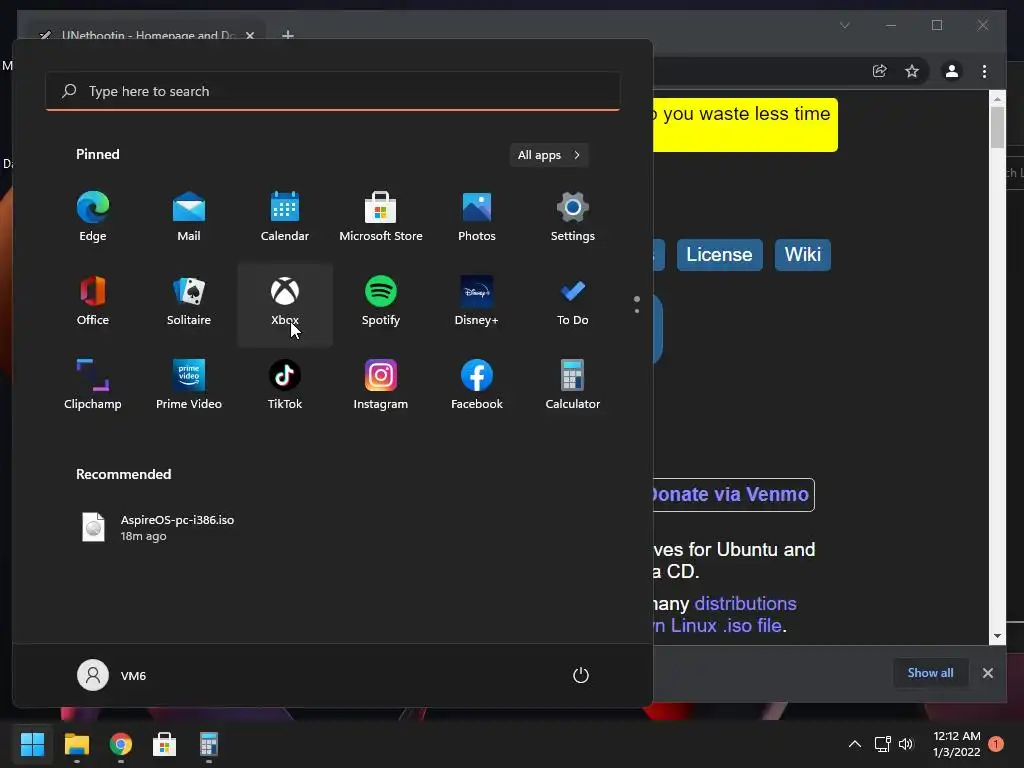The width and height of the screenshot is (1024, 768).
Task: Open the Chrome profile menu
Action: [x=952, y=71]
